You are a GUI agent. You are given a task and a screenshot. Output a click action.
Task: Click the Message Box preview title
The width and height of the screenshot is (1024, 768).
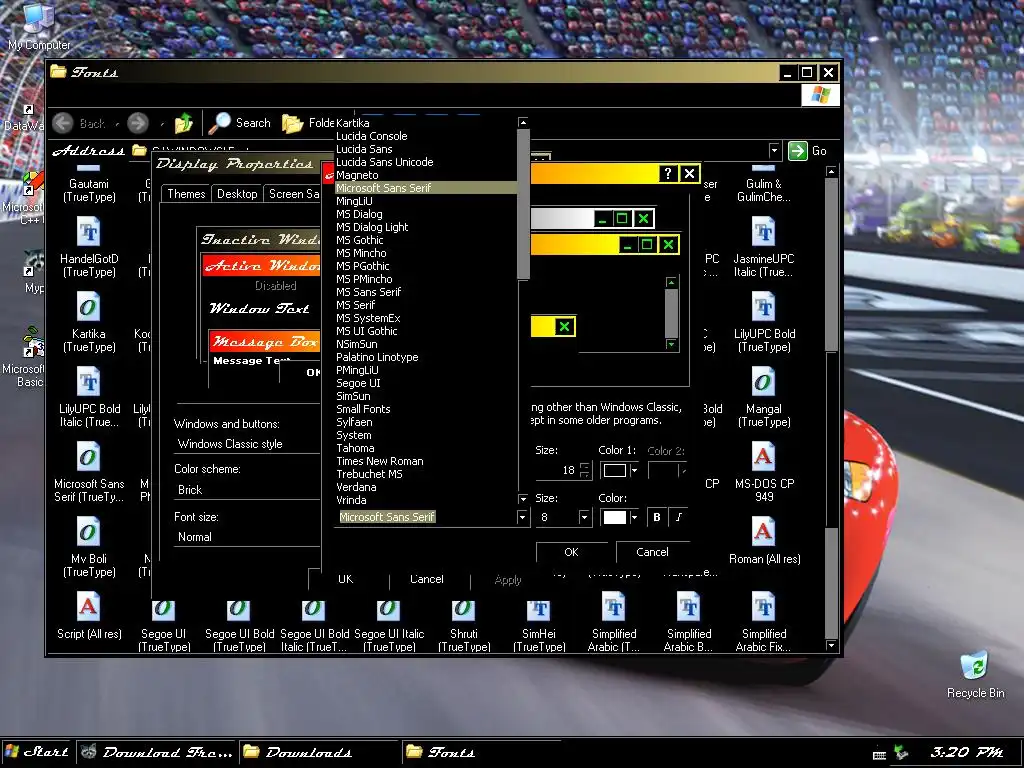coord(264,342)
